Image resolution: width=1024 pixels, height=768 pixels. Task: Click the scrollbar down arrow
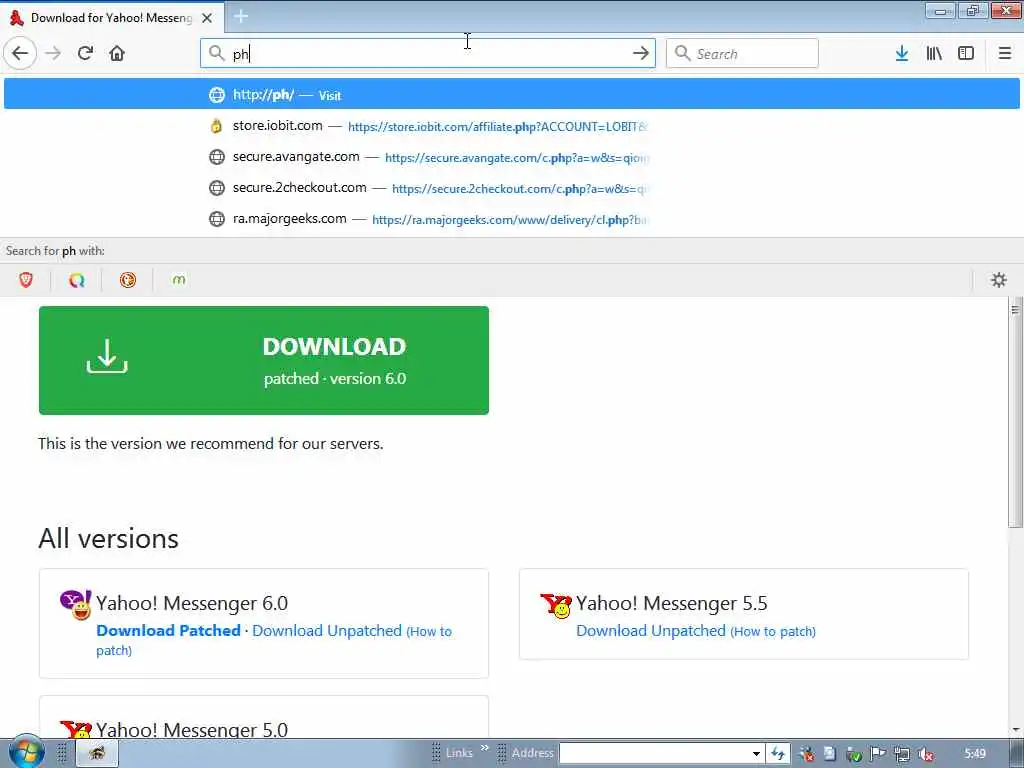pos(1016,729)
